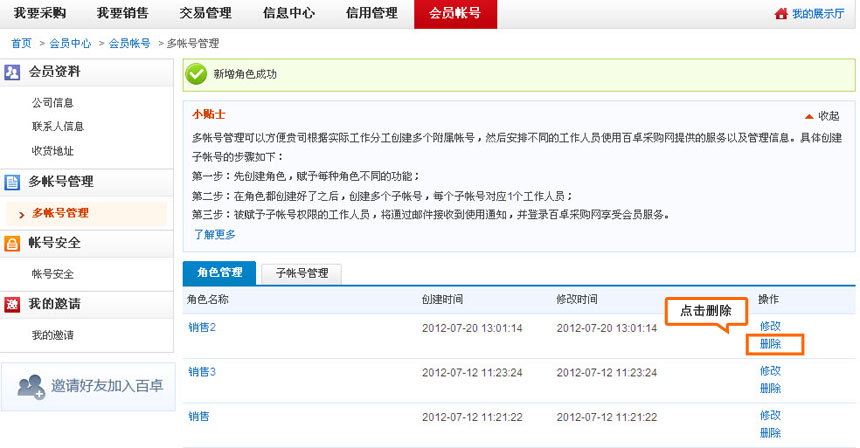Collapse the tips box with 收起
Screen dimensions: 860x448
(822, 116)
